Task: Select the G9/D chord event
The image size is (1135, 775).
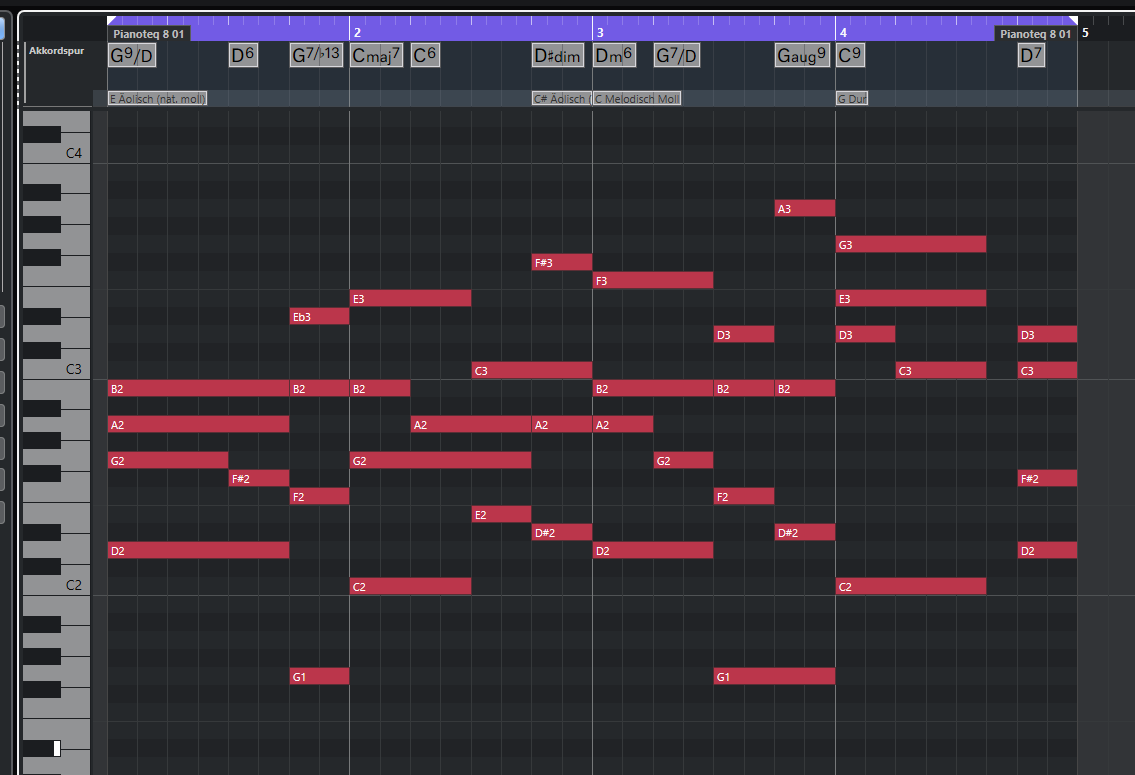Action: (132, 56)
